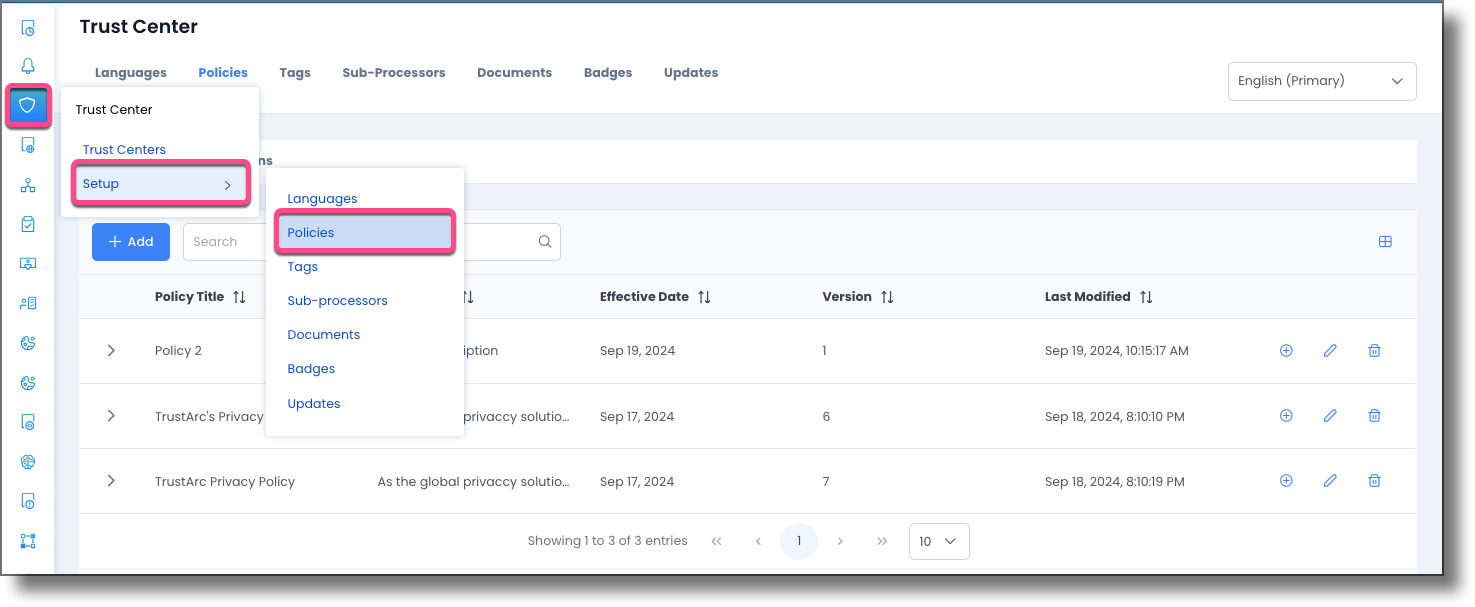The image size is (1475, 607).
Task: Select the org chart icon in the sidebar
Action: (27, 184)
